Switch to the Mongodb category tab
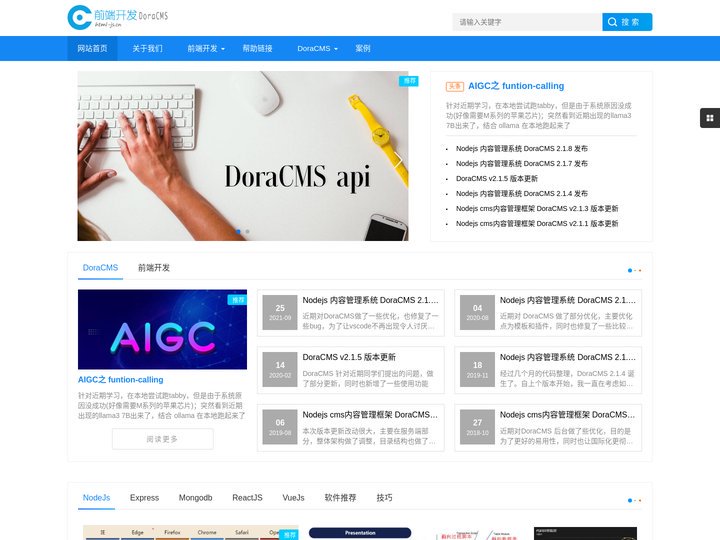 tap(195, 498)
